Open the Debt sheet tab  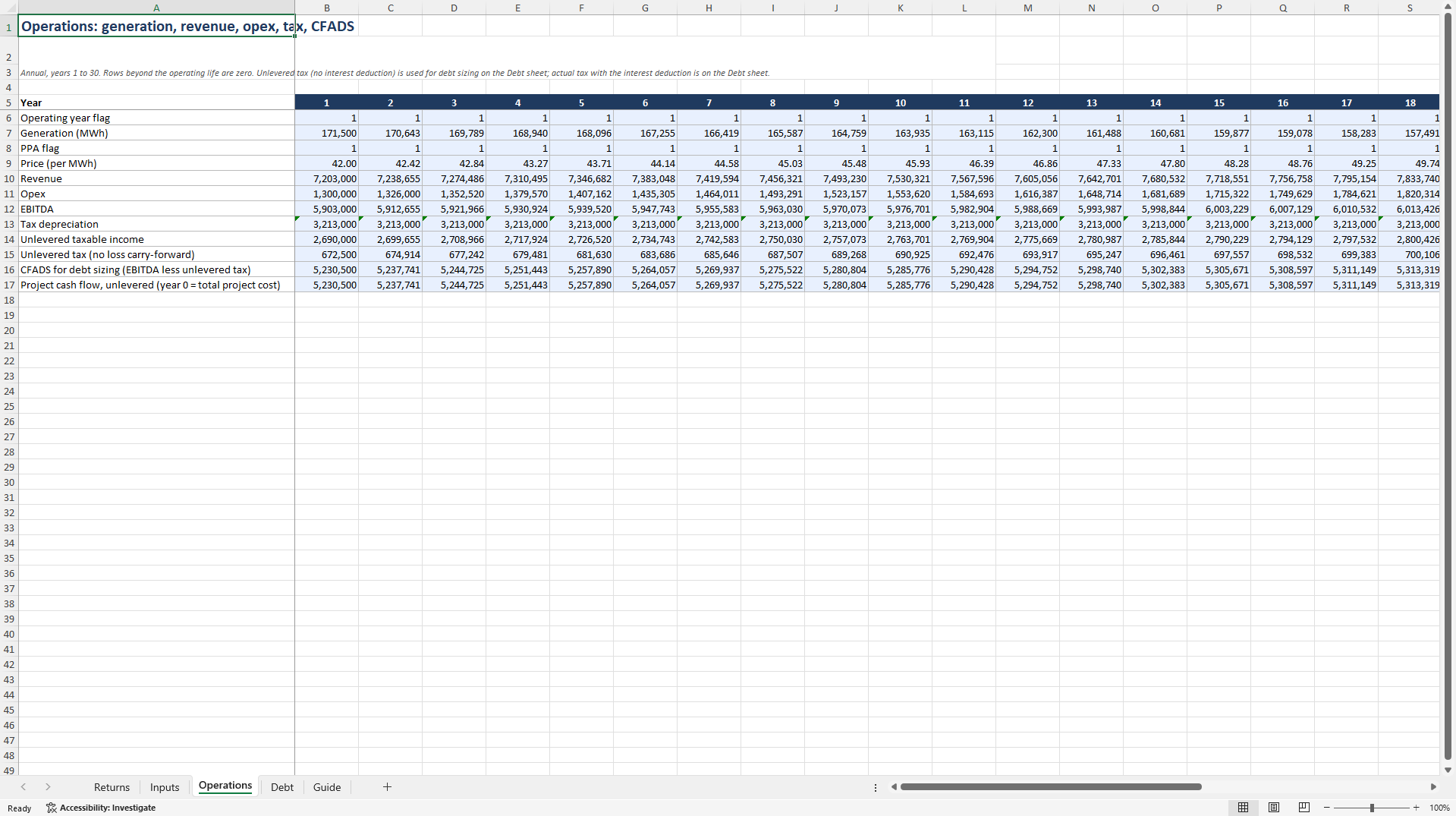coord(282,787)
